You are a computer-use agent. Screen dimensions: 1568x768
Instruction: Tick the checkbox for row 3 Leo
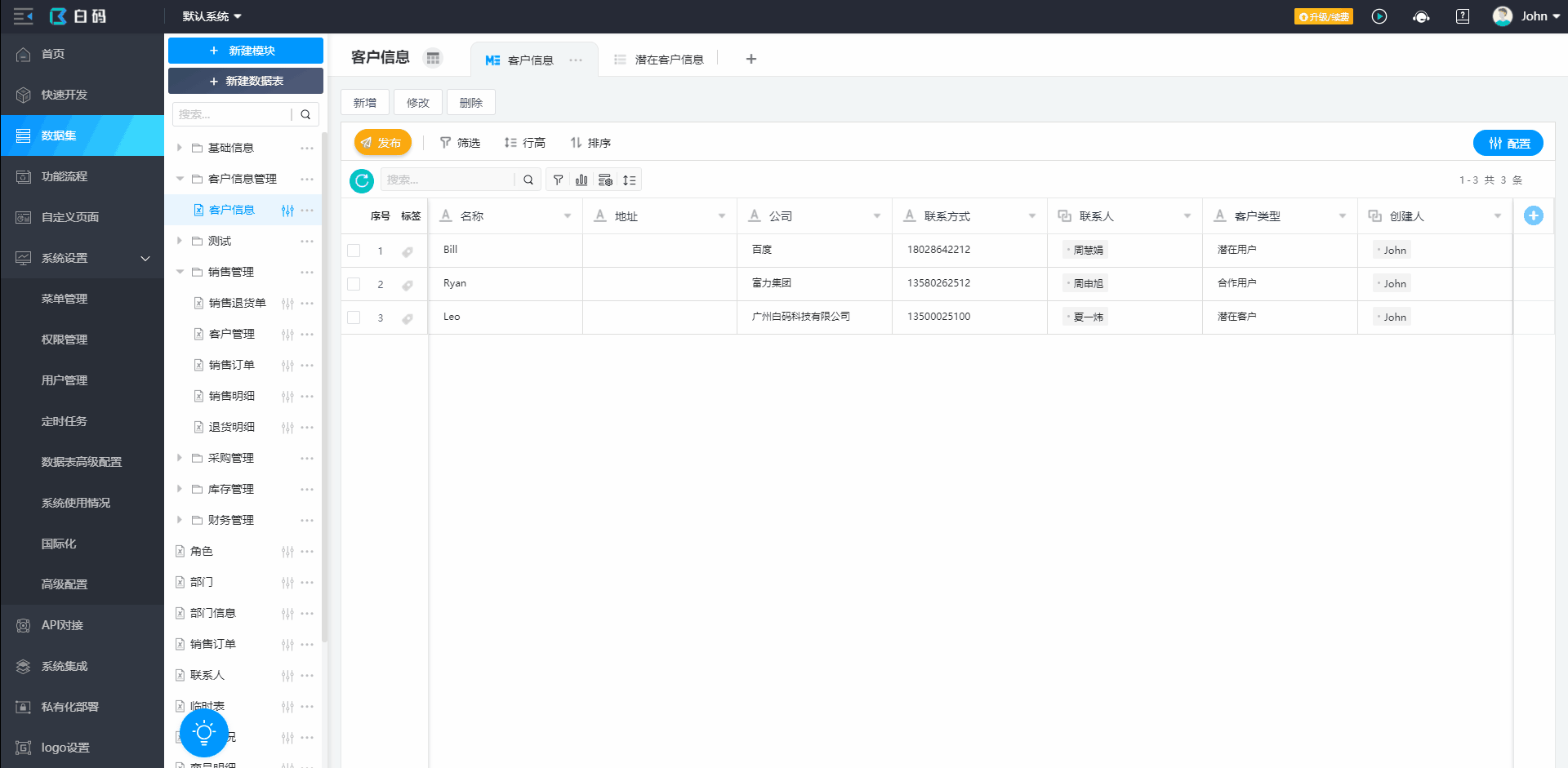(x=354, y=317)
